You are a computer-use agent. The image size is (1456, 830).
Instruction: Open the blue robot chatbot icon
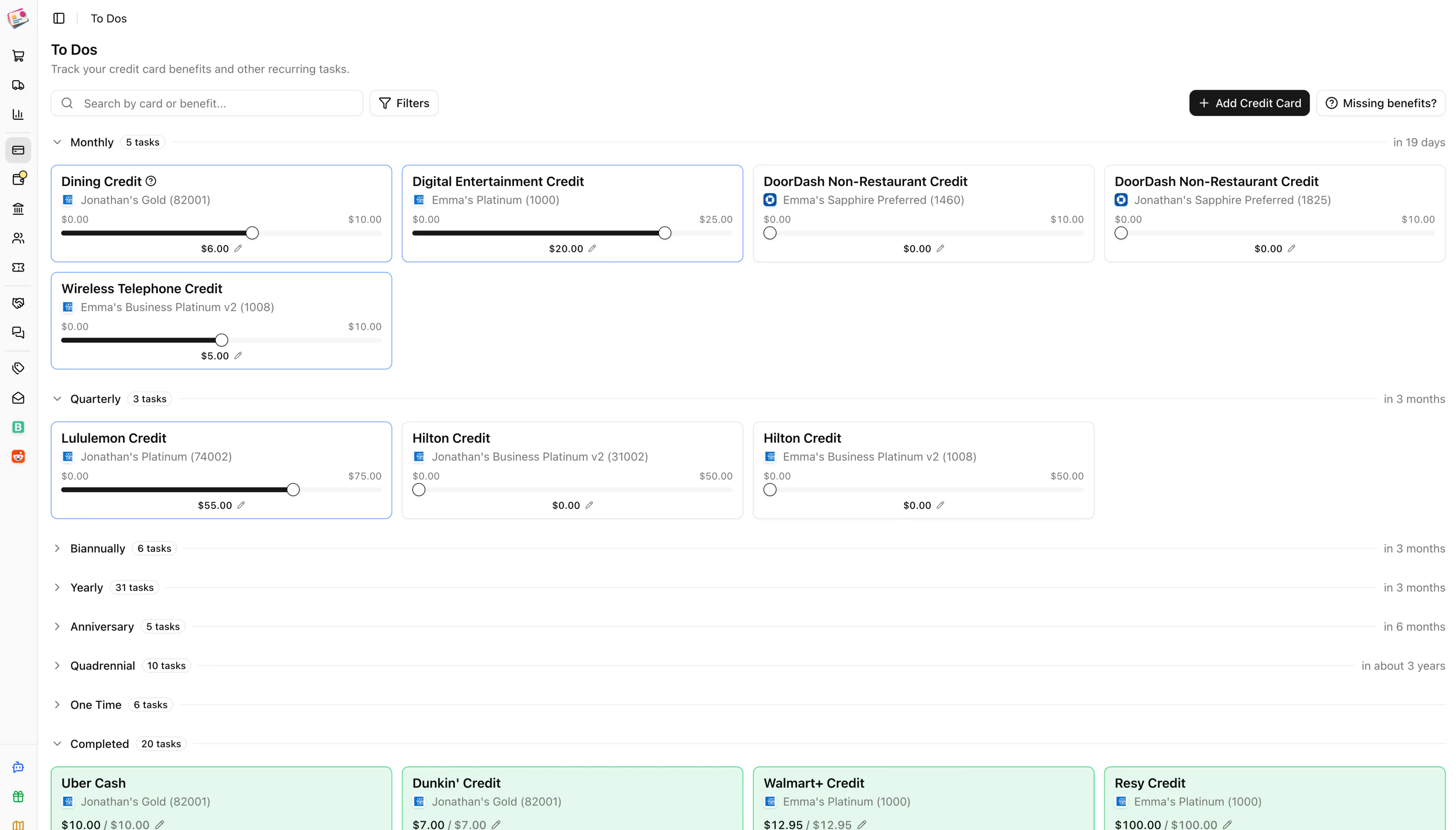(18, 767)
